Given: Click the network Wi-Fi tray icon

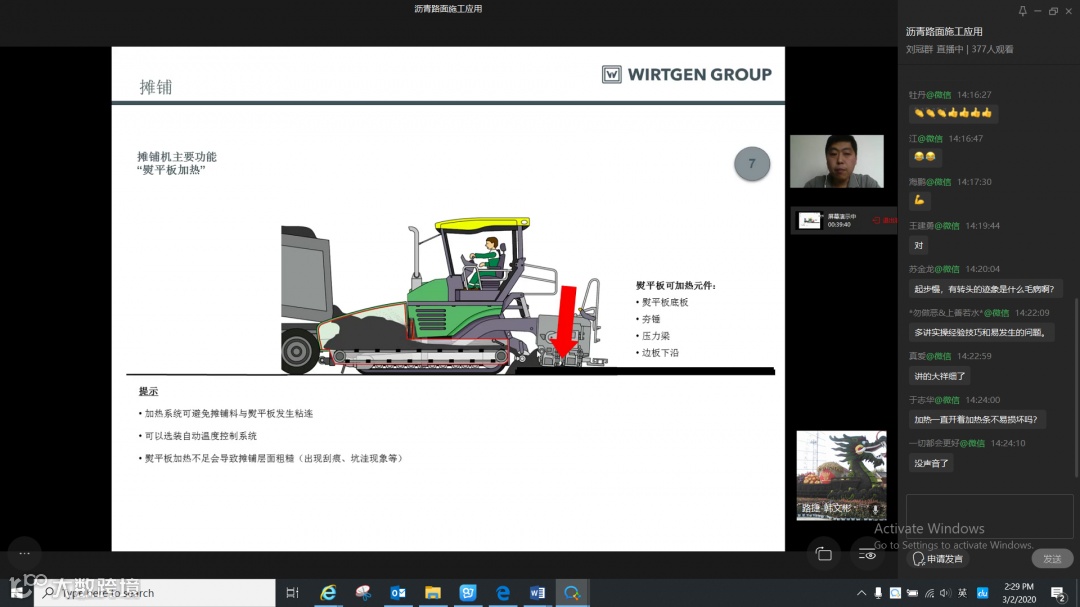Looking at the screenshot, I should [x=929, y=593].
